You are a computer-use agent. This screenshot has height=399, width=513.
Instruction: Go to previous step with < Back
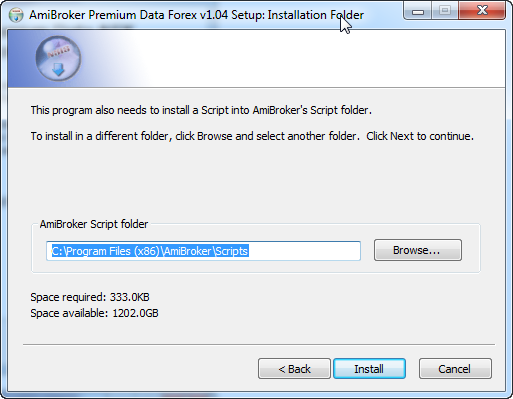[x=294, y=369]
